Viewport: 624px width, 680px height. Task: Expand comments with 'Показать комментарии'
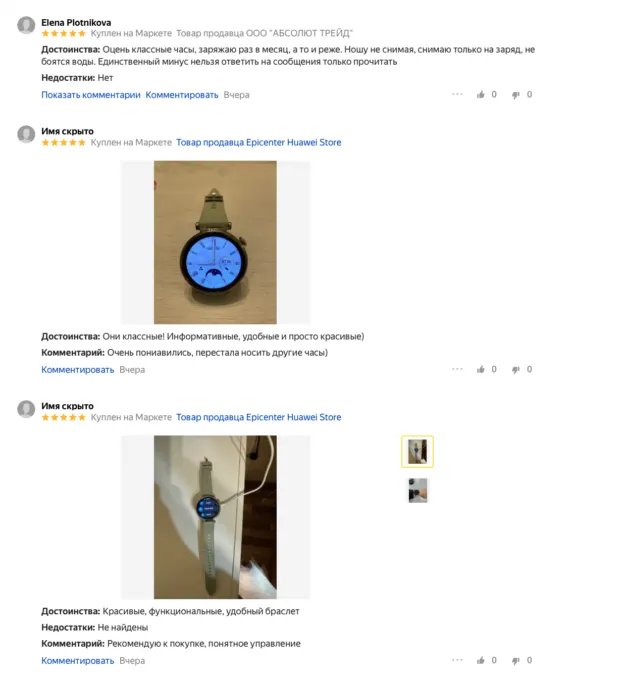(x=91, y=95)
